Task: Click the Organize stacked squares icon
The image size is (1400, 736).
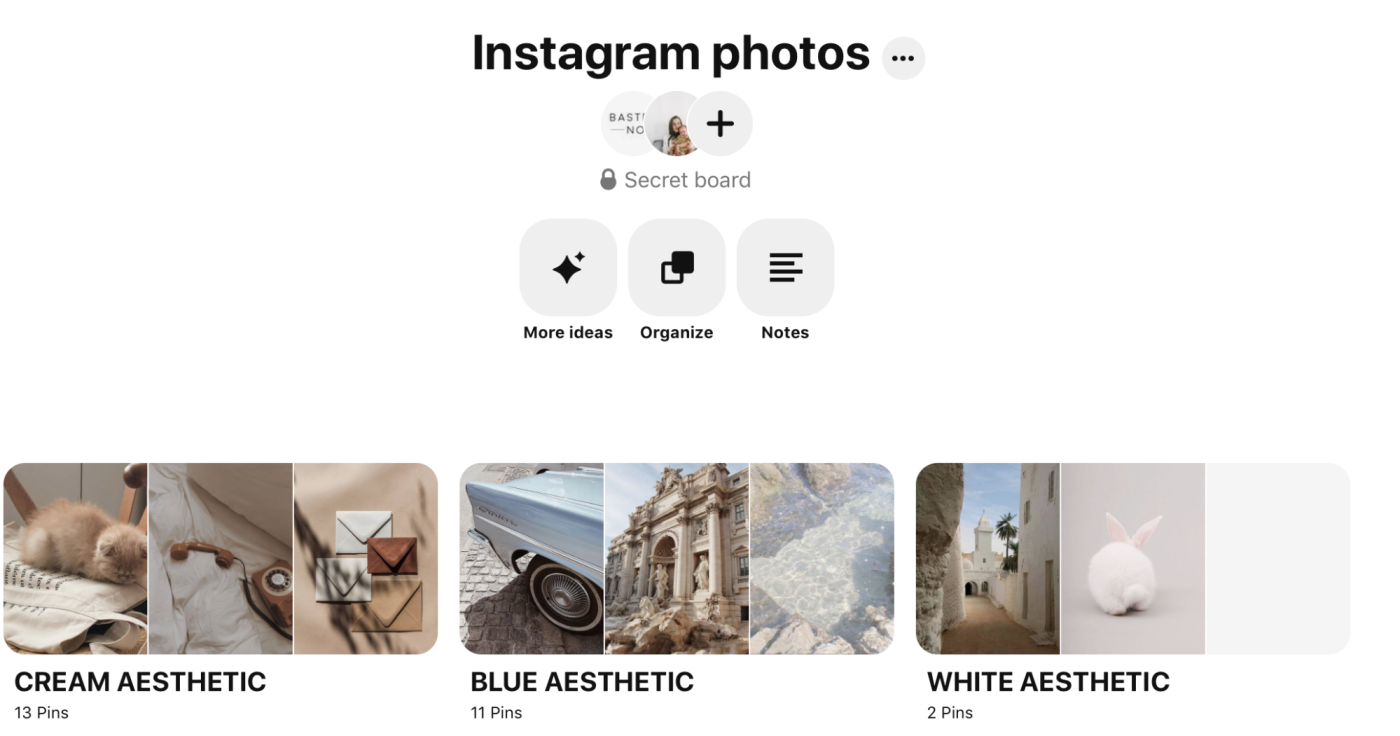Action: point(677,268)
